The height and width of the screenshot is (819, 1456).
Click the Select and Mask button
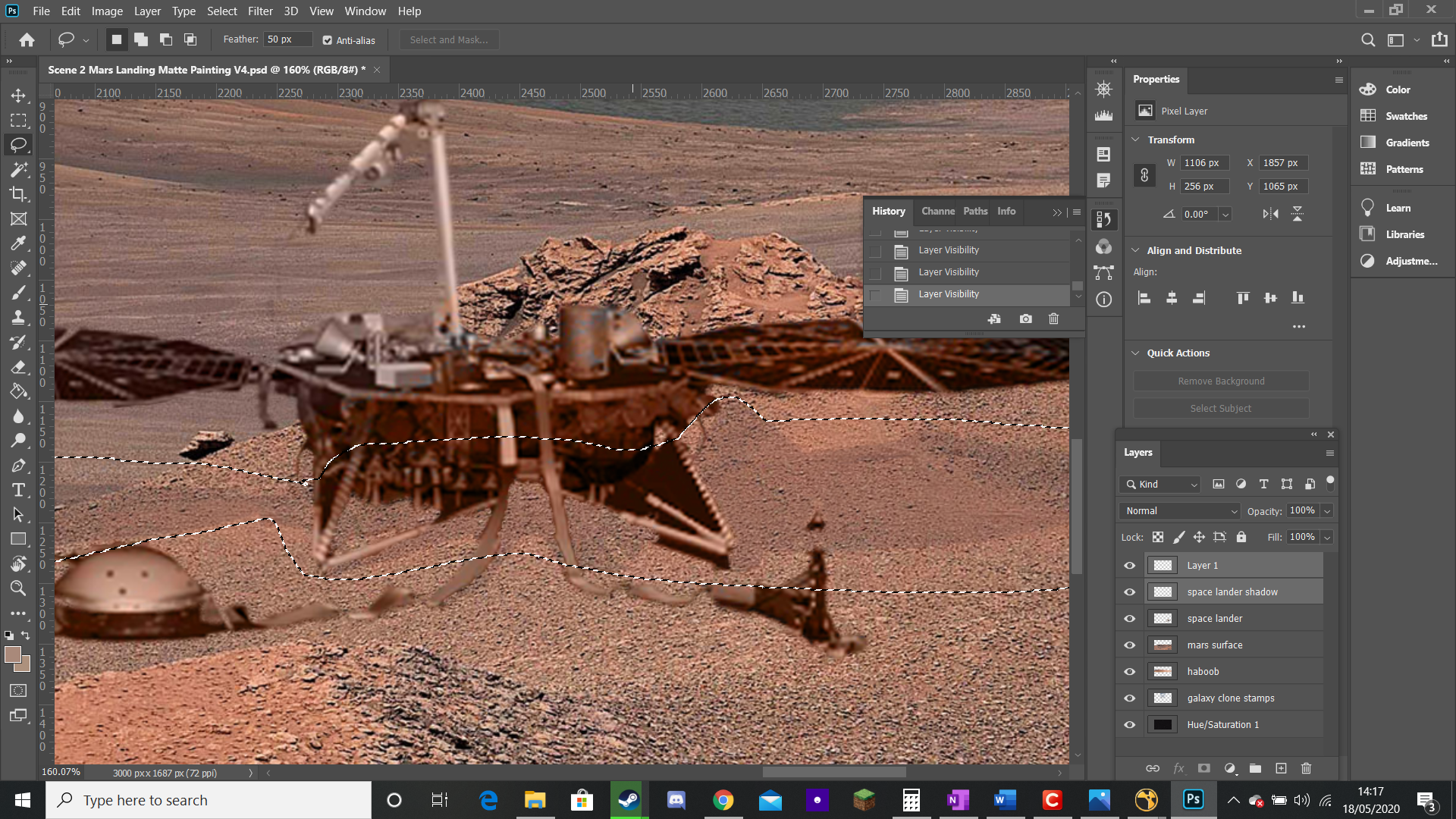tap(449, 39)
